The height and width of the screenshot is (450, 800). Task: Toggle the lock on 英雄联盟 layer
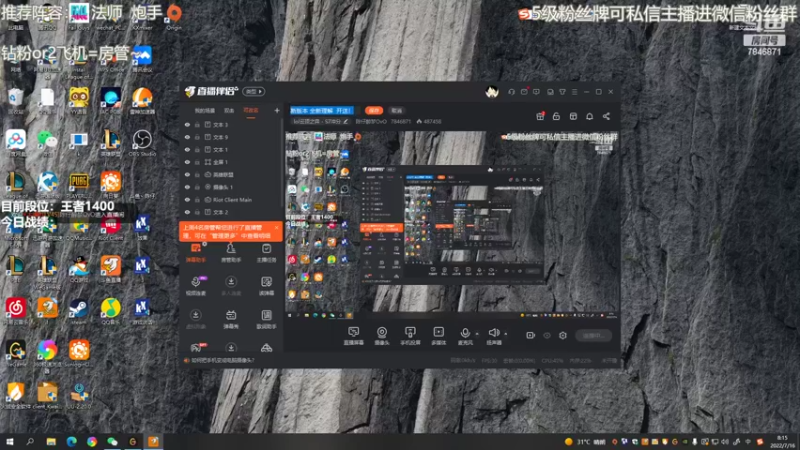click(197, 174)
